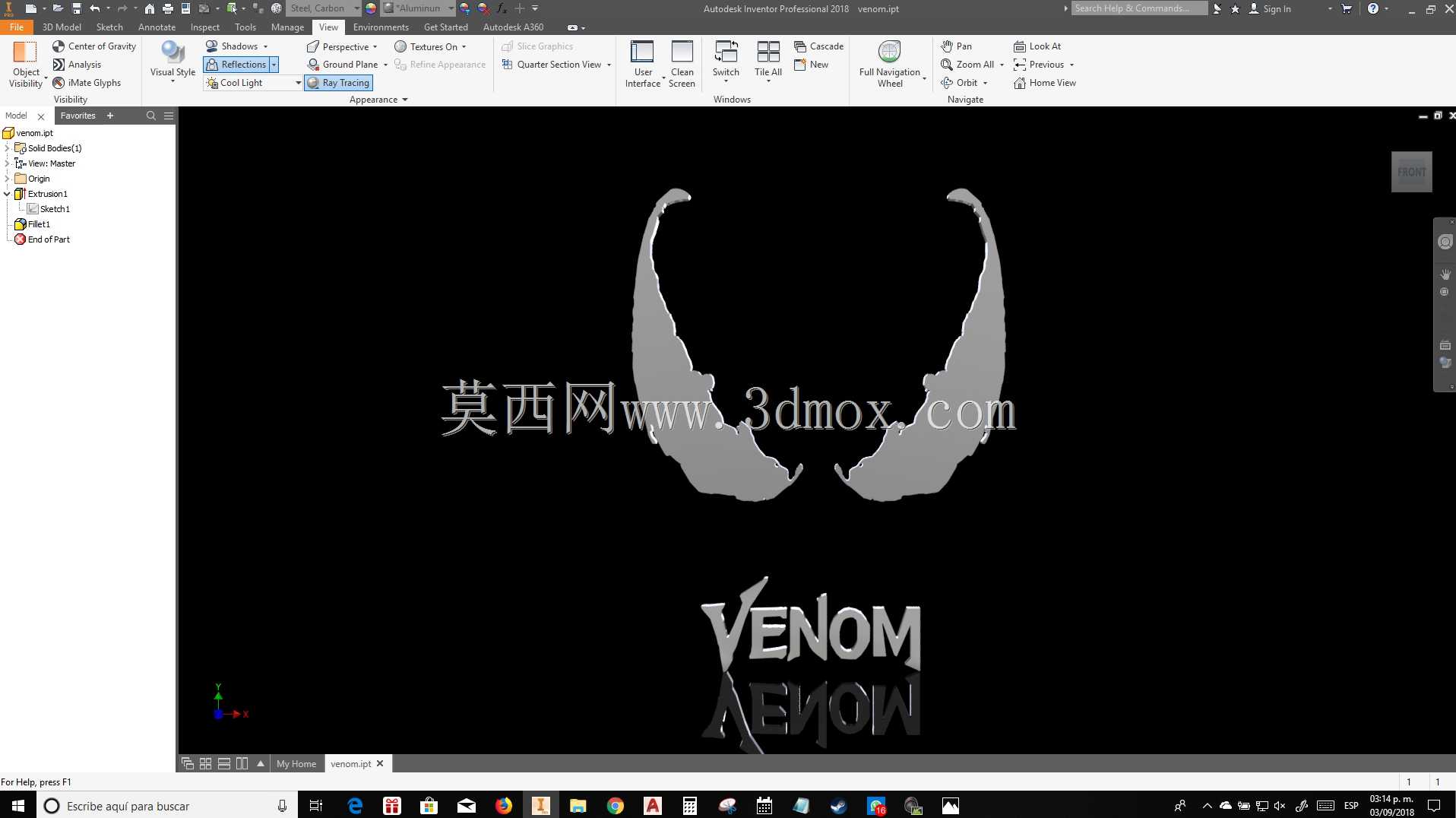Click the Switch windows icon
Image resolution: width=1456 pixels, height=818 pixels.
point(726,52)
